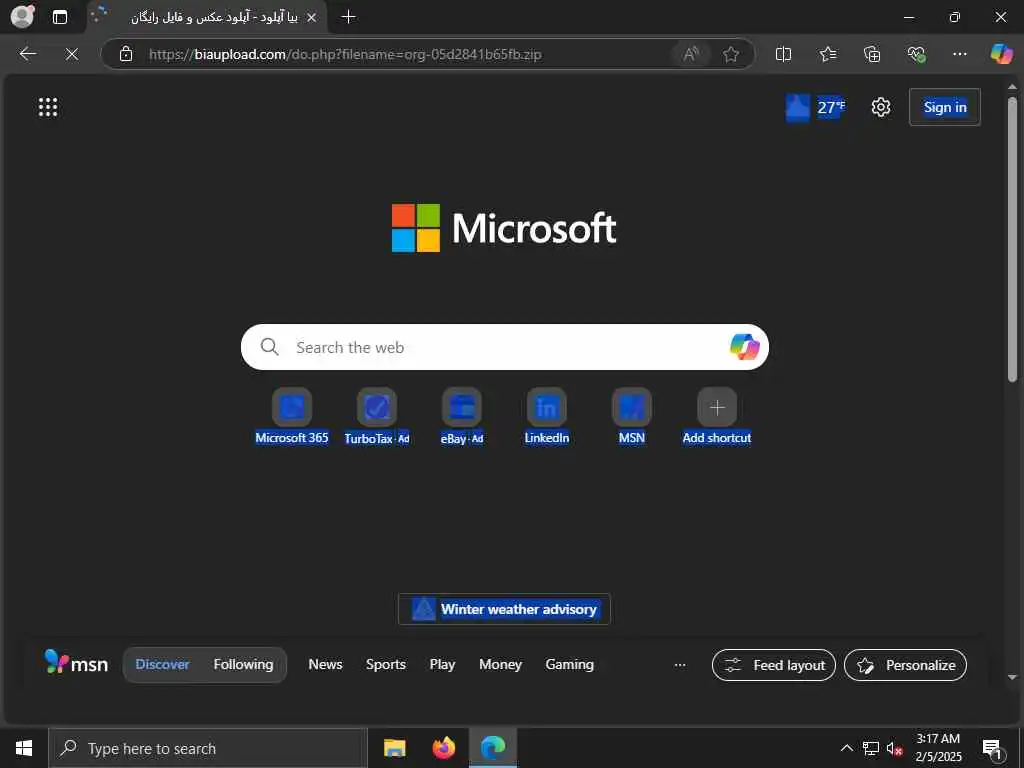Open Feed layout options
This screenshot has height=768, width=1024.
click(773, 665)
